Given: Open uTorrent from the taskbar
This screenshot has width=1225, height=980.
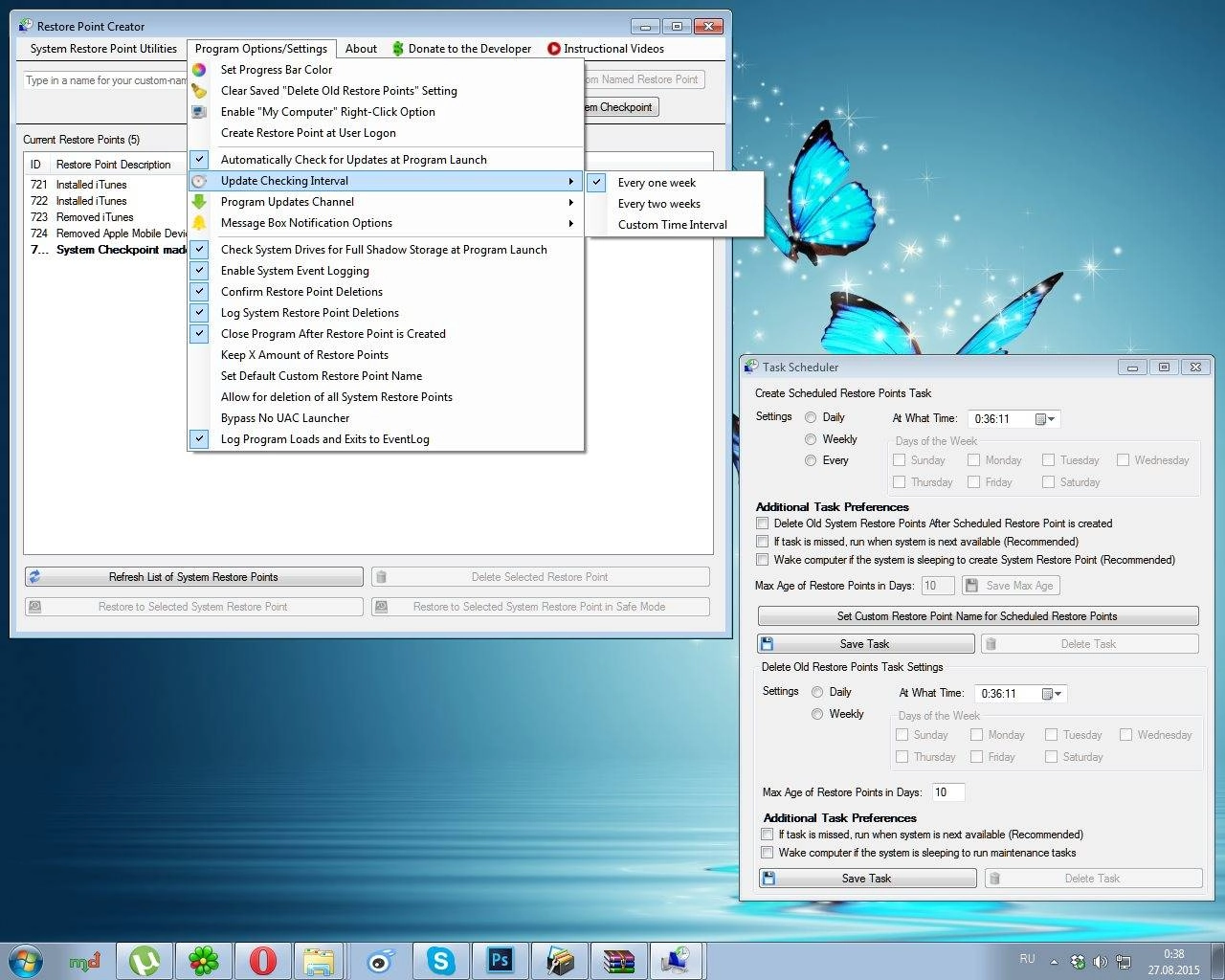Looking at the screenshot, I should point(145,961).
